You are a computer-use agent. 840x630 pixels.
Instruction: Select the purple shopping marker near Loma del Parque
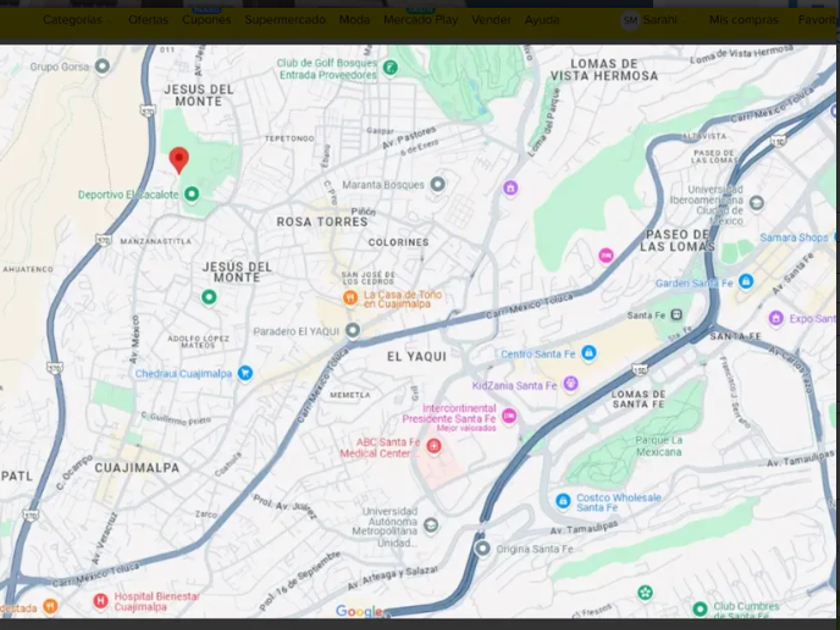(511, 188)
